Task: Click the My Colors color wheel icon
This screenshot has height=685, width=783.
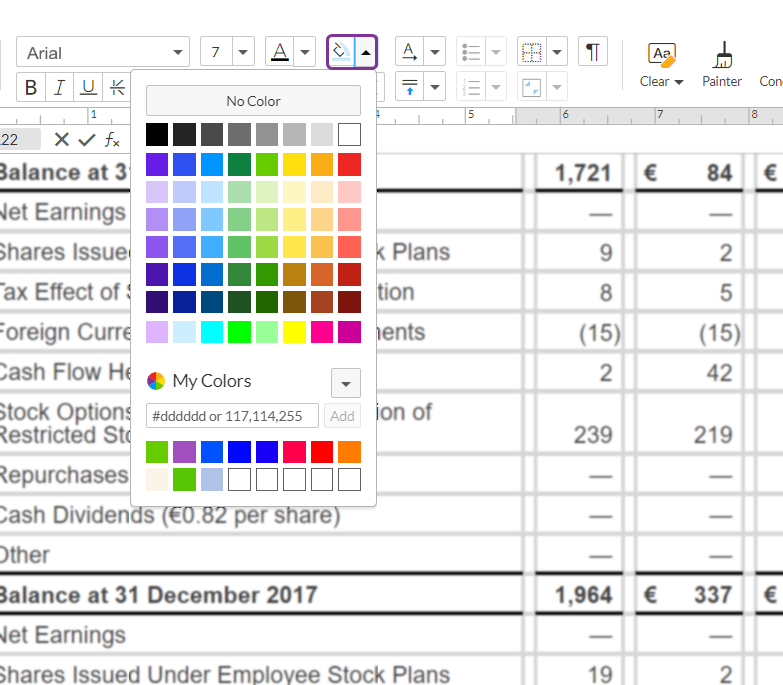Action: pos(156,381)
